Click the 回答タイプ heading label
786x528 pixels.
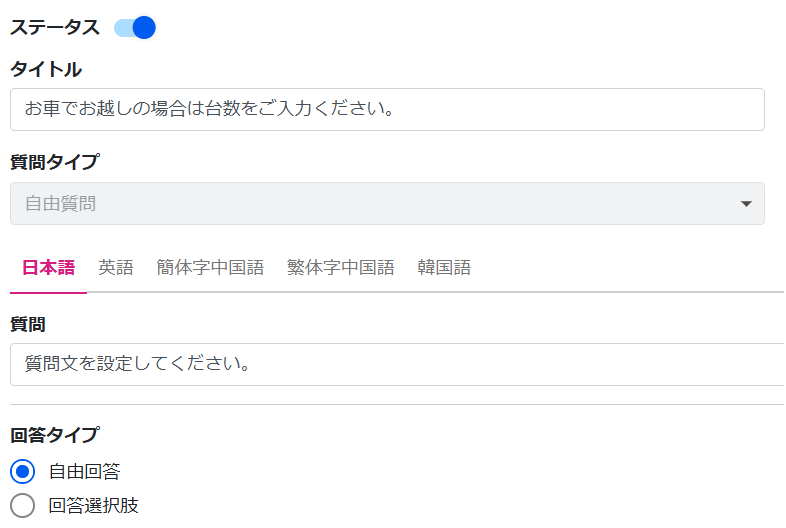click(x=55, y=434)
